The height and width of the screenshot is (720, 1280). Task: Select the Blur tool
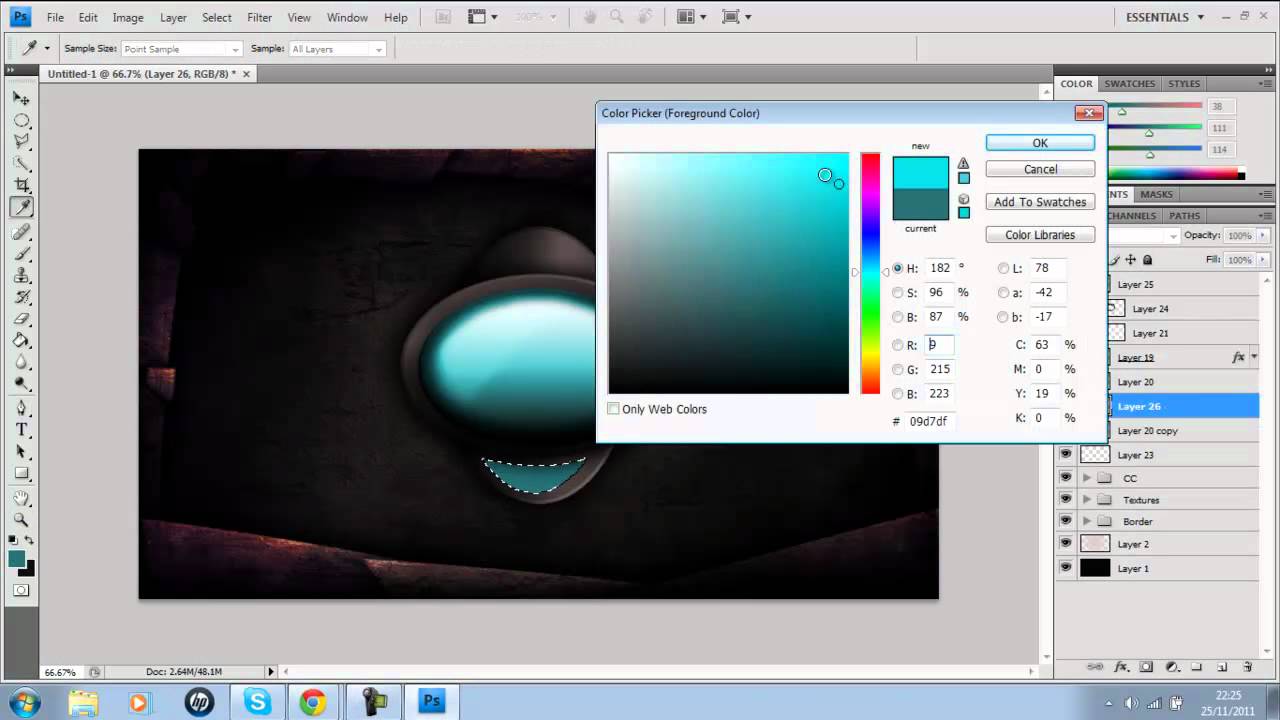click(21, 363)
